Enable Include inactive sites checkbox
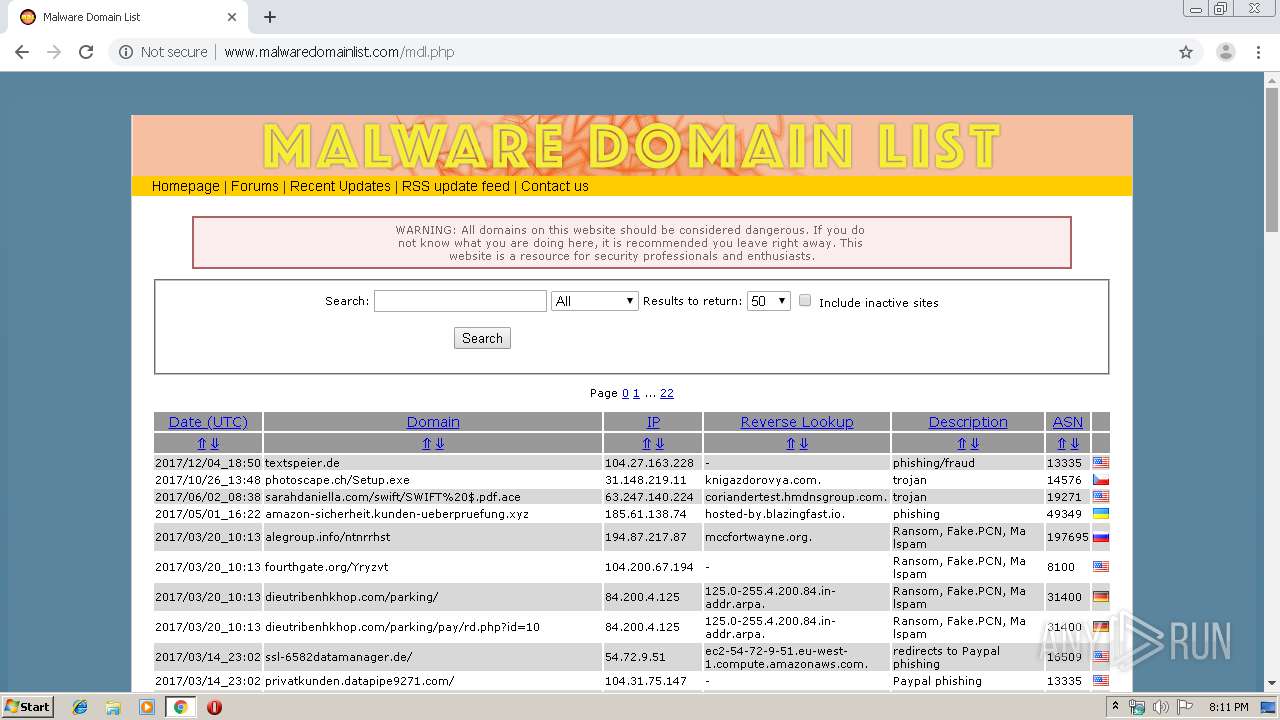This screenshot has width=1280, height=720. coord(805,301)
